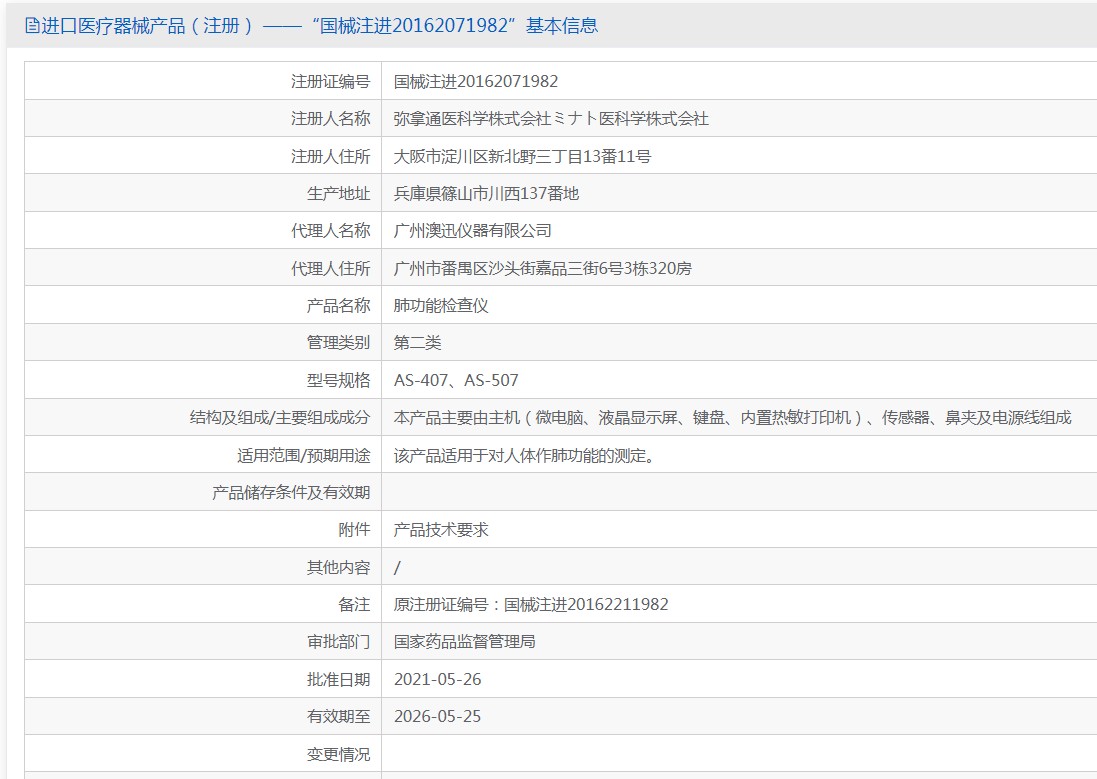Select the management category value 第二类
The width and height of the screenshot is (1097, 779).
tap(418, 343)
